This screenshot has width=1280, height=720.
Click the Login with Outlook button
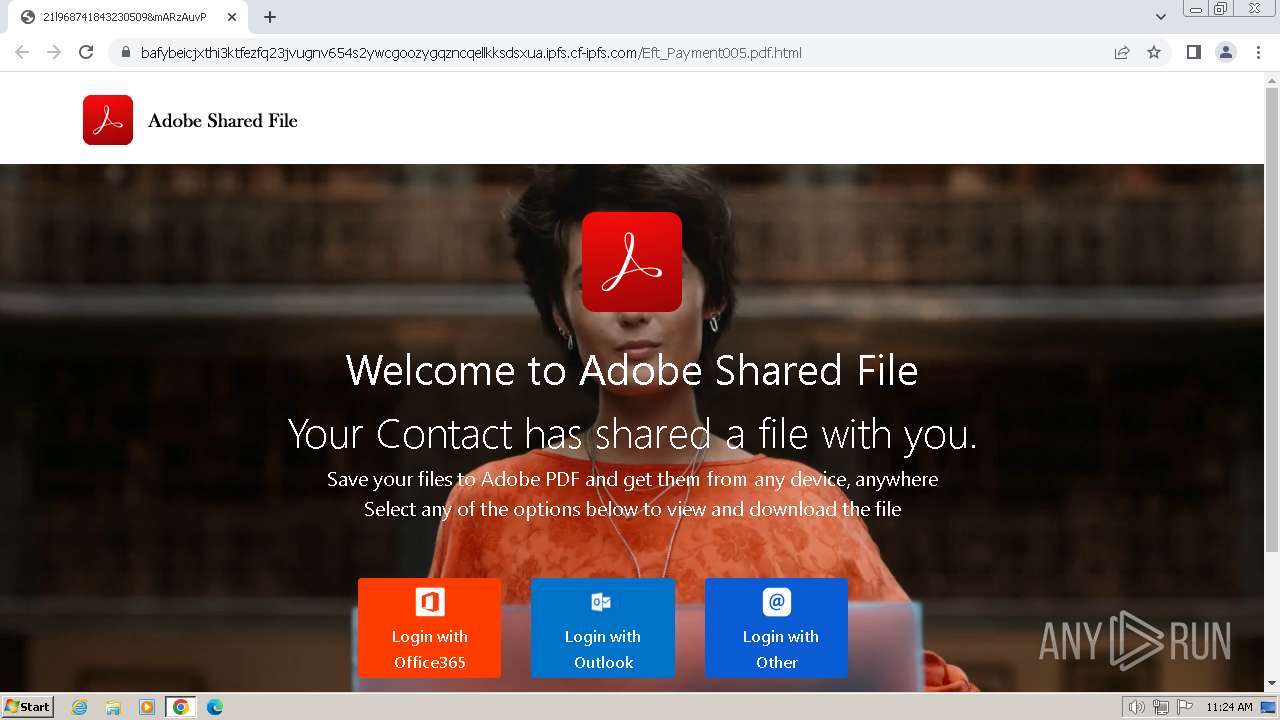tap(603, 628)
